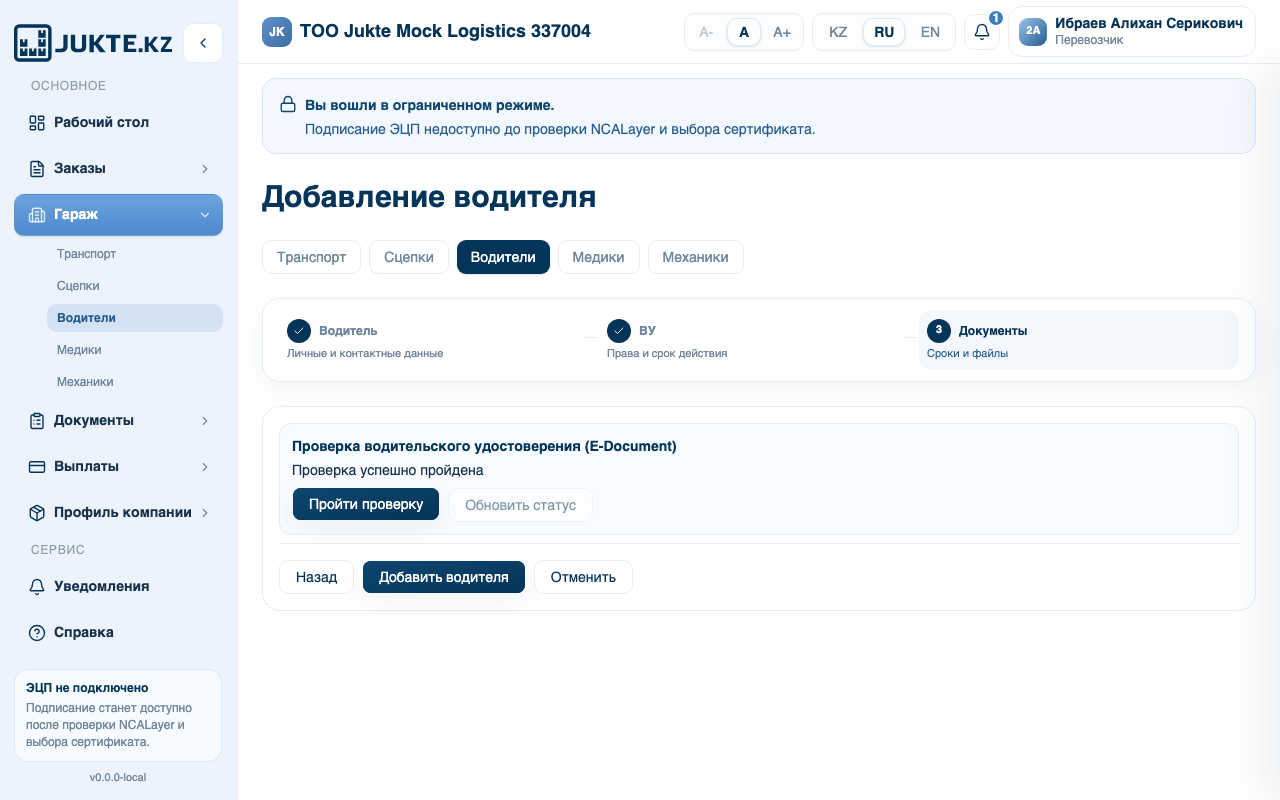Image resolution: width=1280 pixels, height=800 pixels.
Task: Expand the Выплаты menu chevron
Action: tap(205, 467)
